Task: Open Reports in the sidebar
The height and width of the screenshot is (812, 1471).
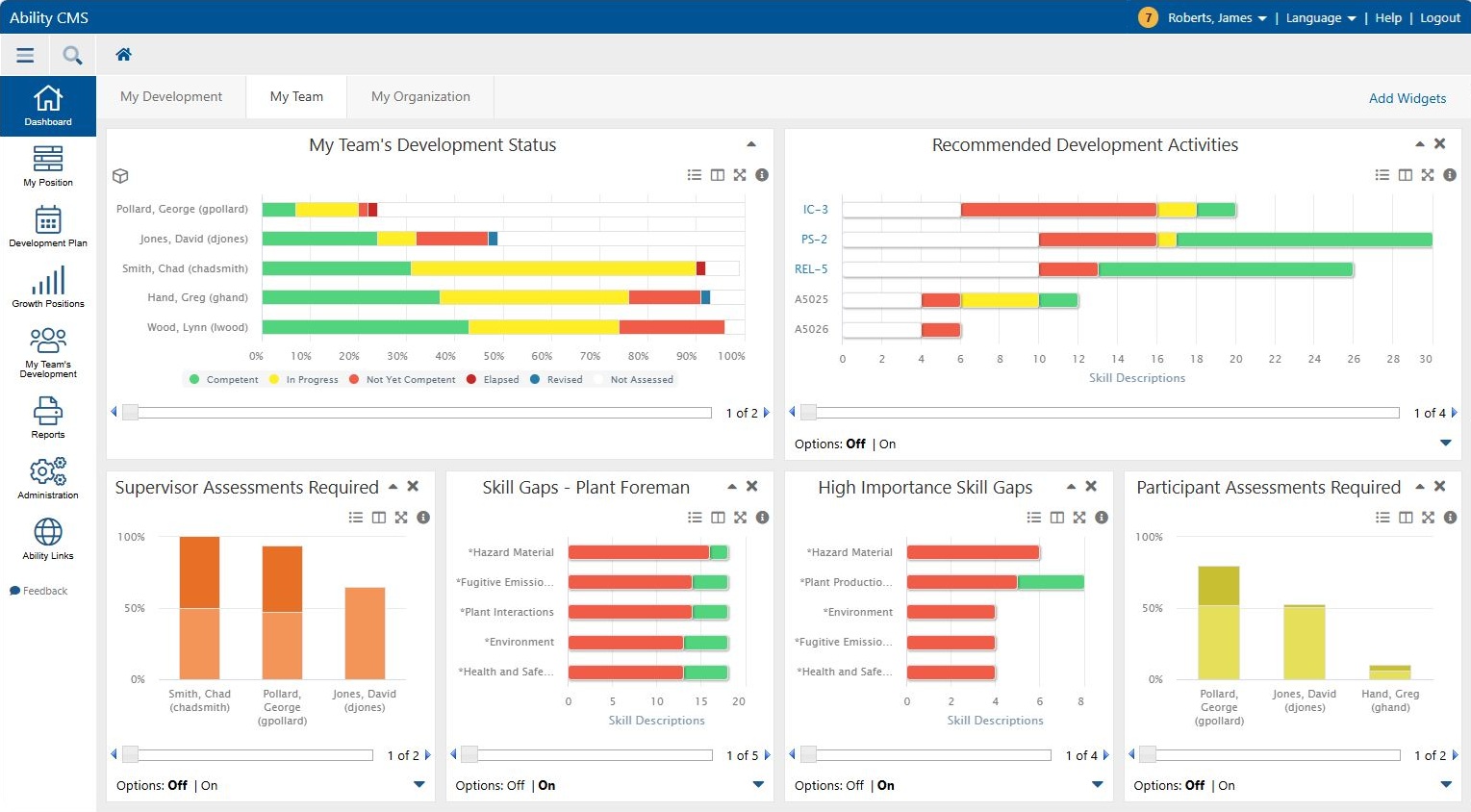Action: pos(48,418)
